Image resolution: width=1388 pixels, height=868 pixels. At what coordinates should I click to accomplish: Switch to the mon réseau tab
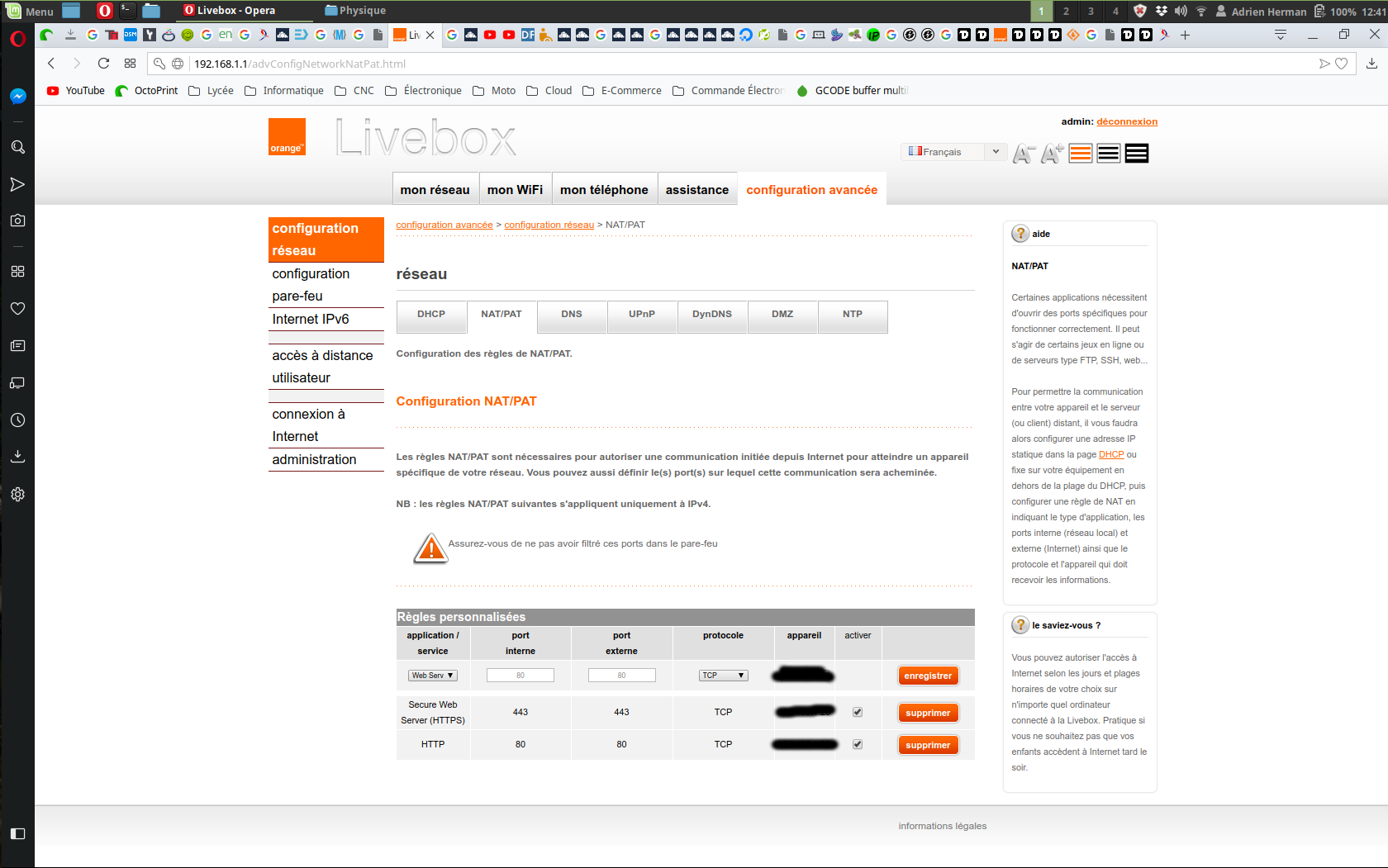pyautogui.click(x=435, y=190)
